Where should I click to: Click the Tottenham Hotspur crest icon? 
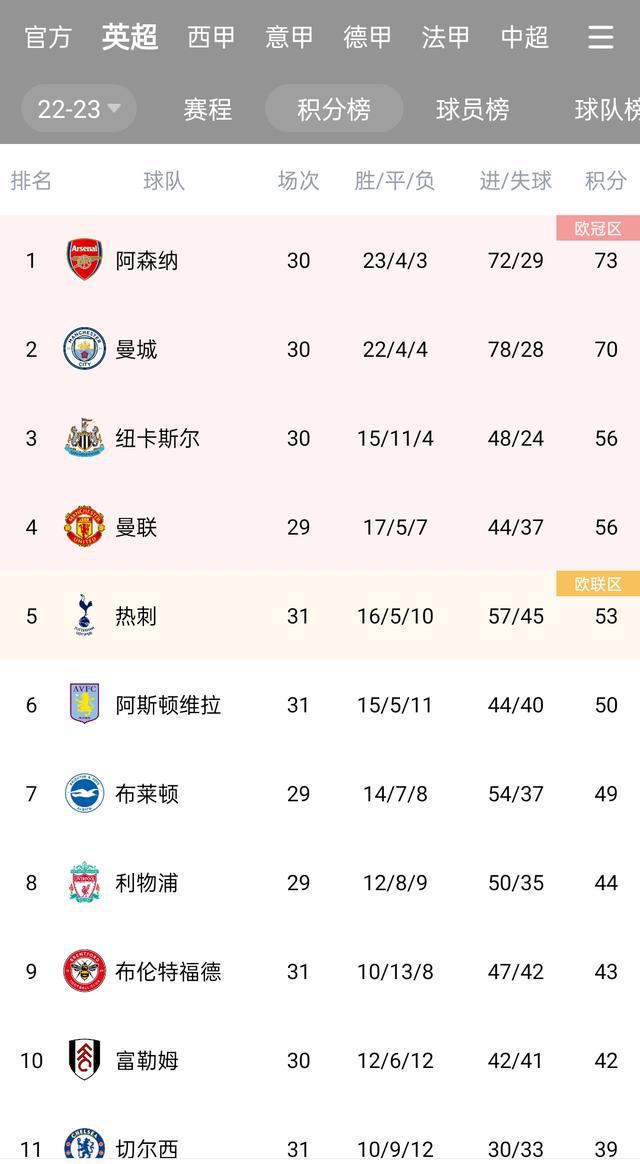tap(85, 616)
